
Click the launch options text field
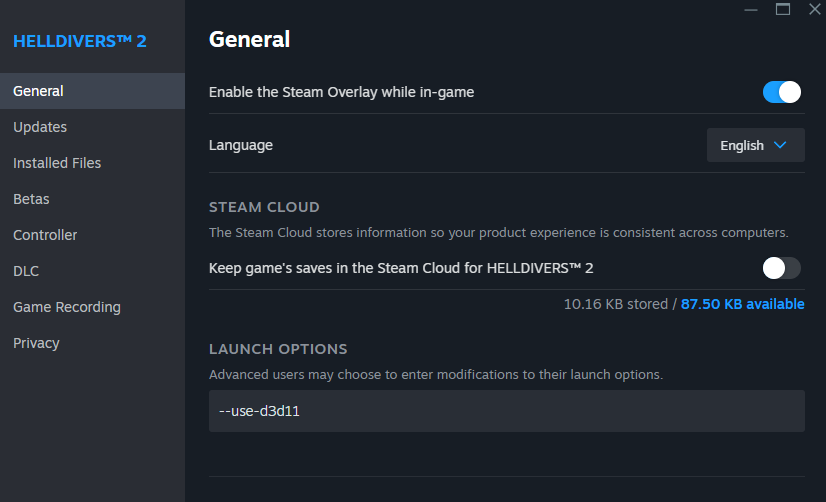tap(506, 411)
